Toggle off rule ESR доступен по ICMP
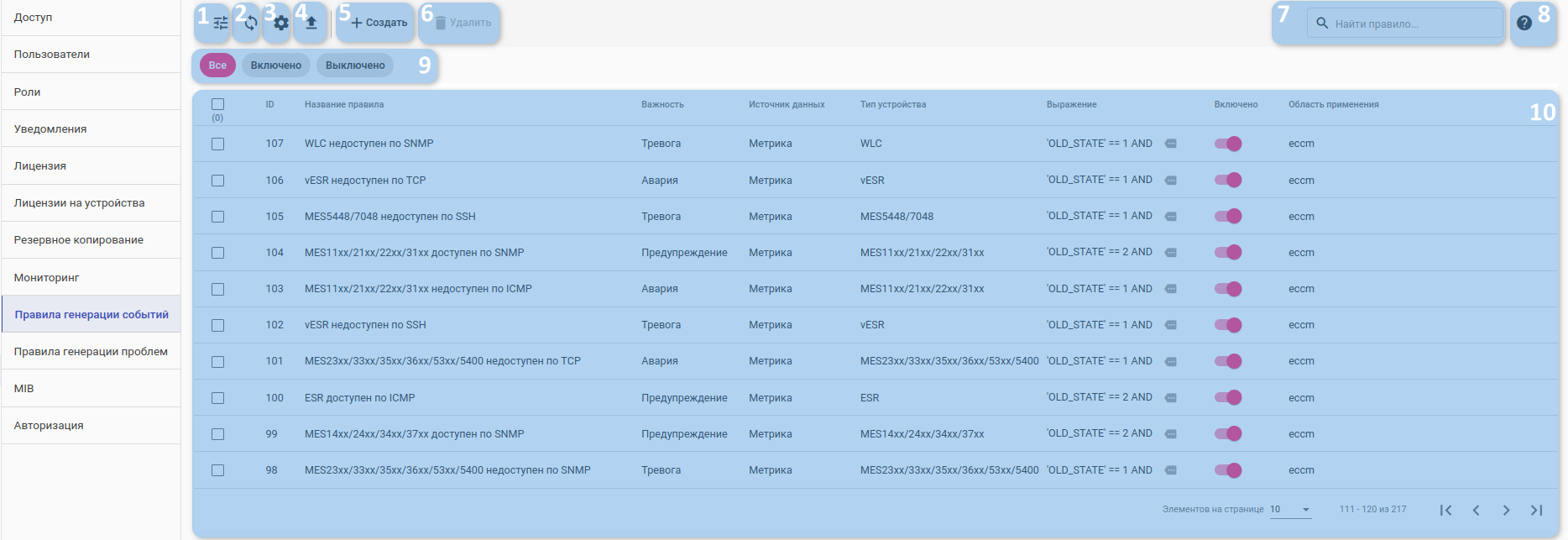Viewport: 1568px width, 540px height. pos(1228,397)
